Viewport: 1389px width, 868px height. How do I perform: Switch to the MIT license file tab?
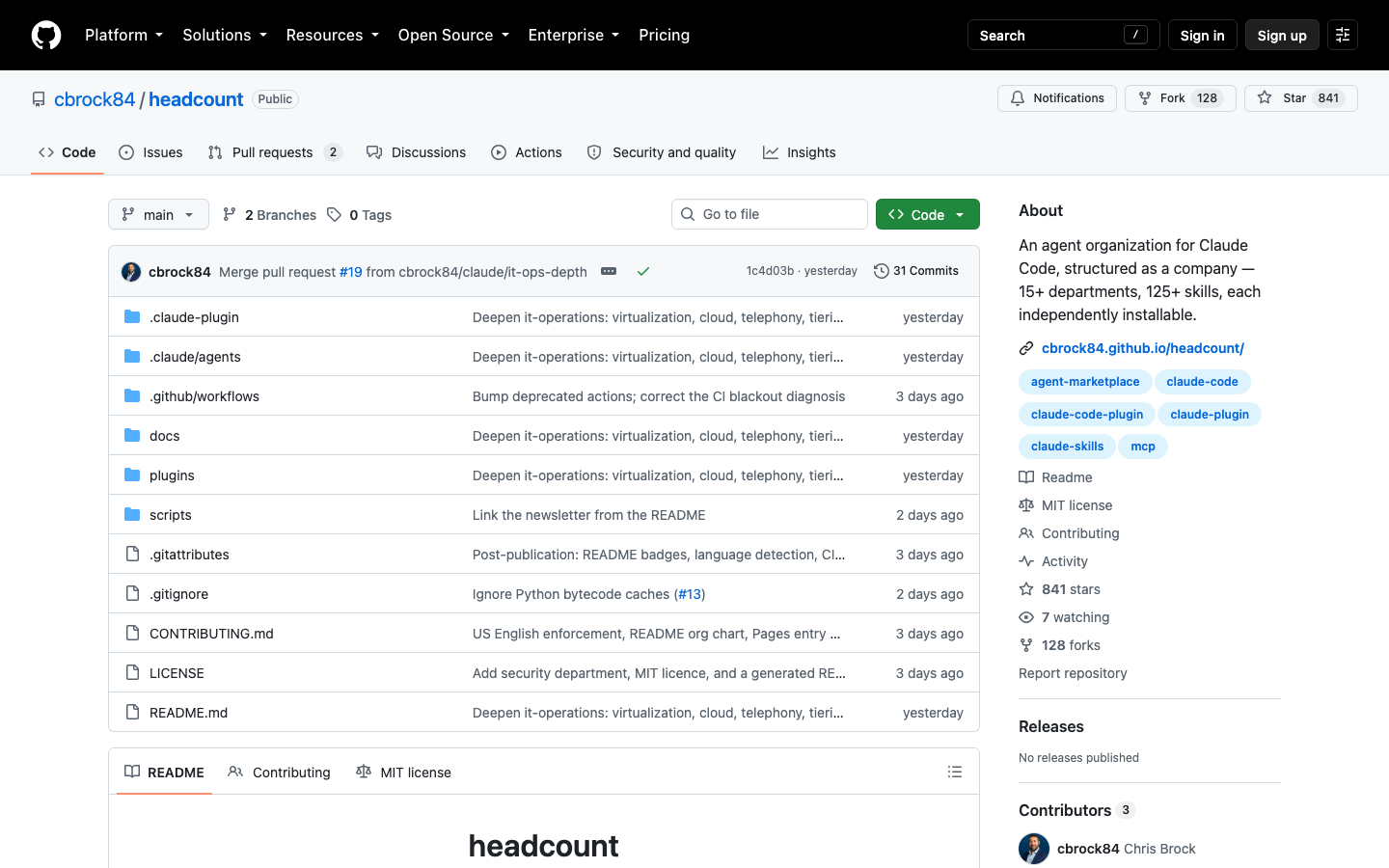(403, 772)
